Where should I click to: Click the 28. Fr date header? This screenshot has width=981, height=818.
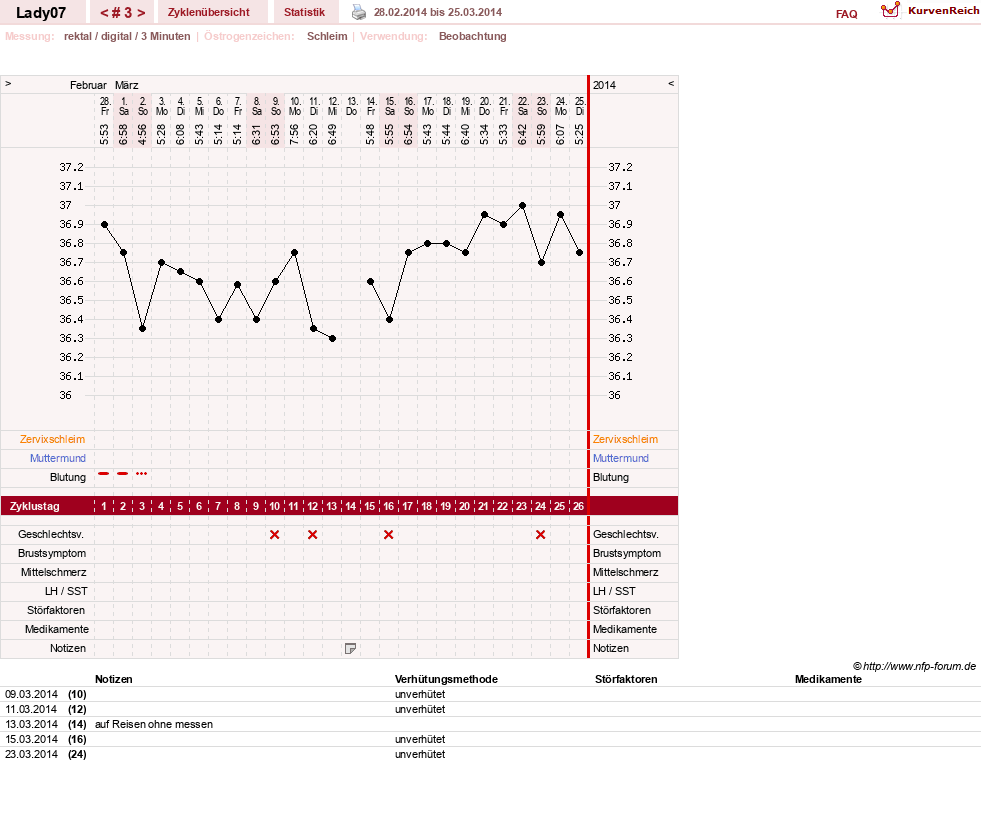105,106
